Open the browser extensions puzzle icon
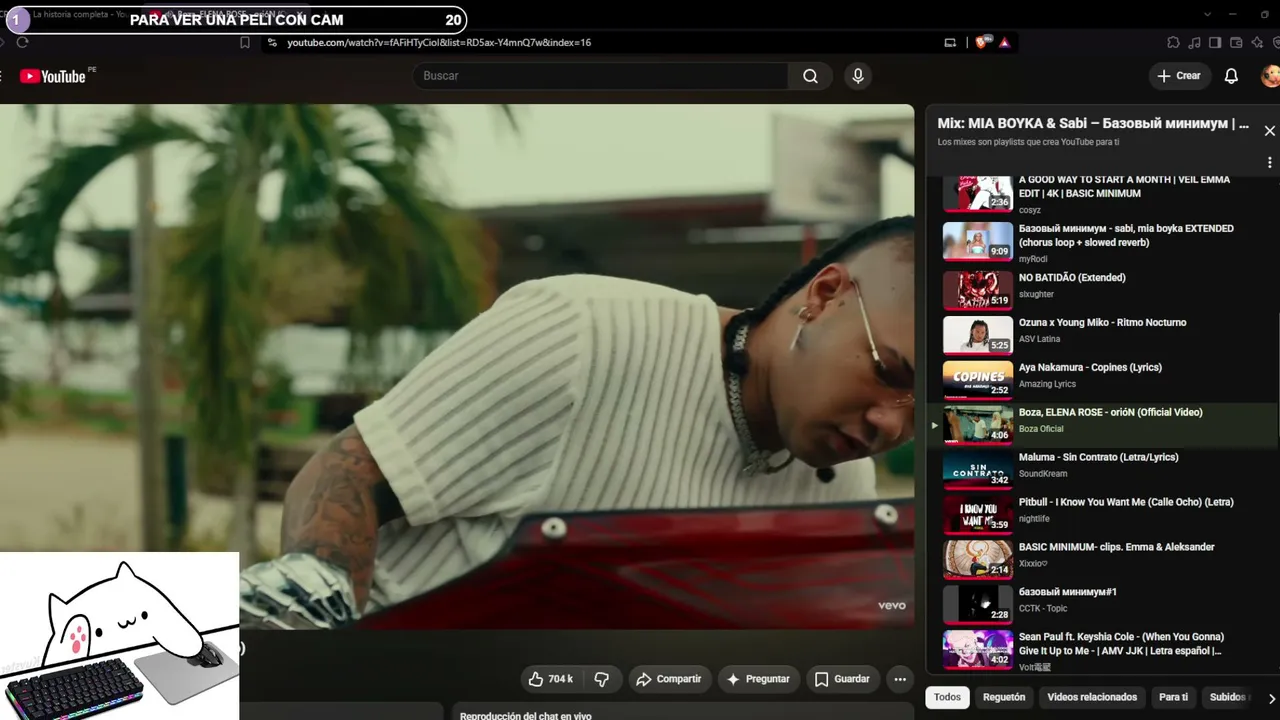Image resolution: width=1280 pixels, height=720 pixels. [x=1173, y=42]
